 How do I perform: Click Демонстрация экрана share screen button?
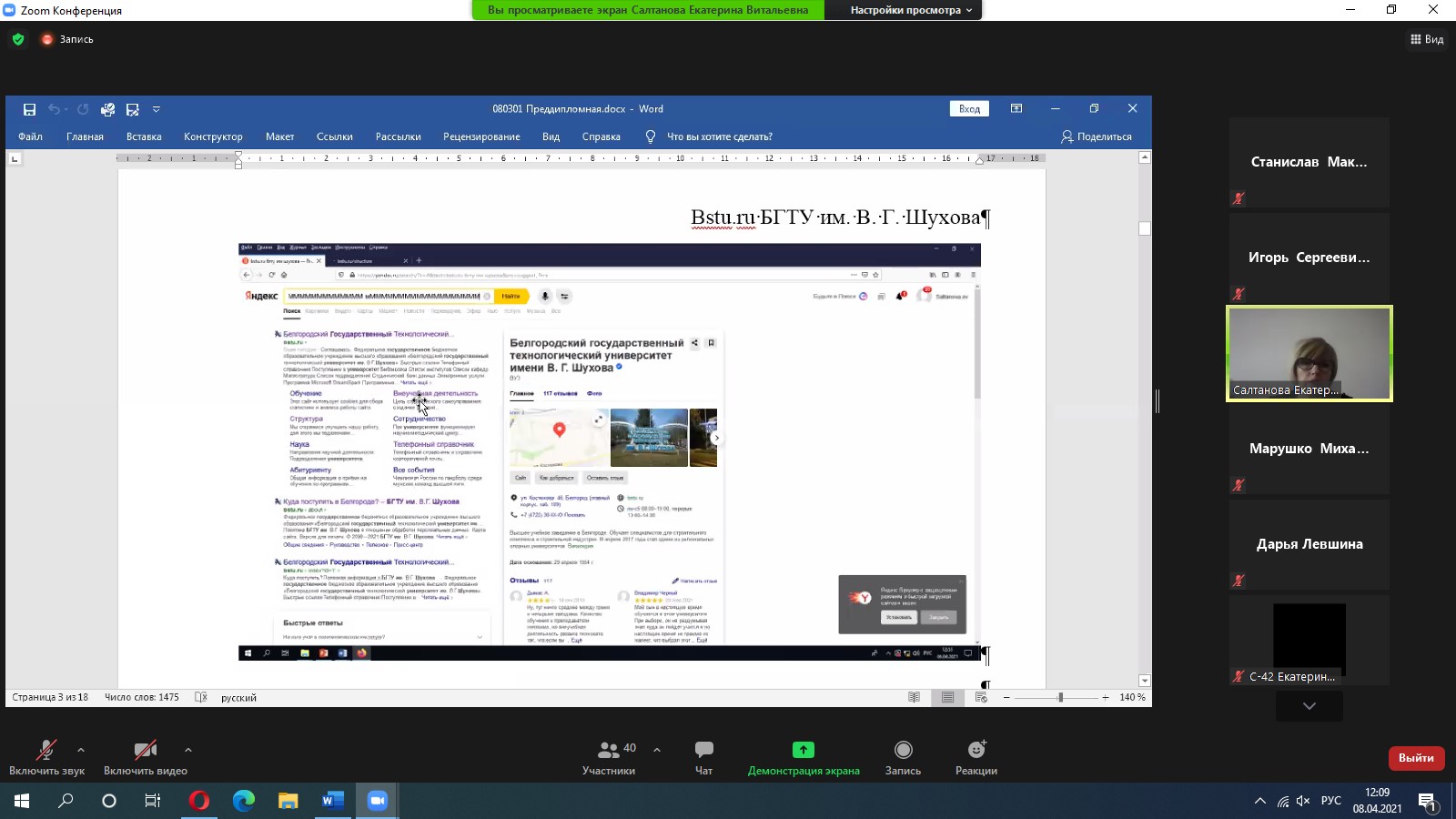coord(804,757)
